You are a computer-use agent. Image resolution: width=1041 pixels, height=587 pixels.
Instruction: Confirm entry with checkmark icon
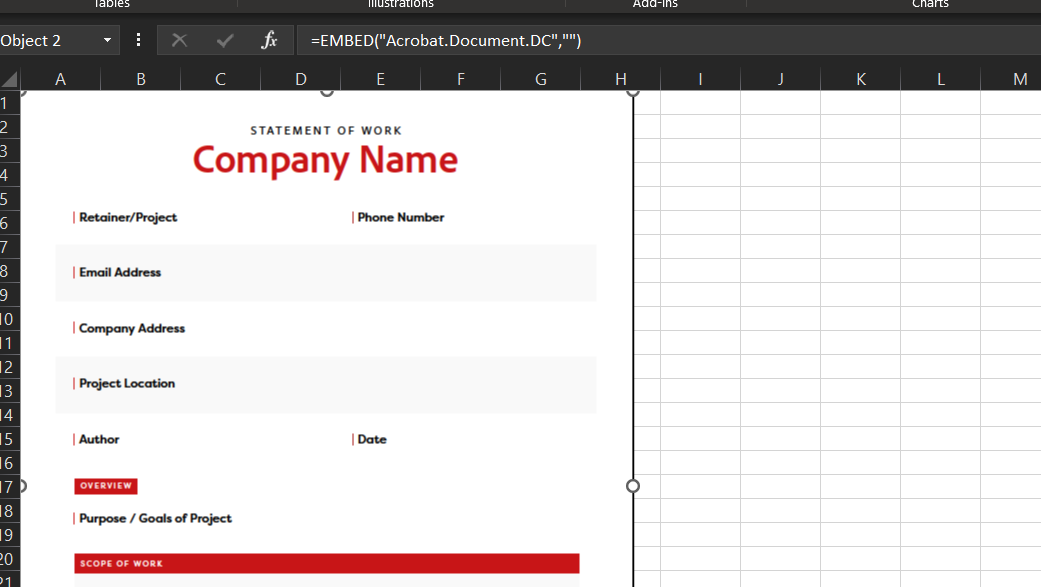225,41
